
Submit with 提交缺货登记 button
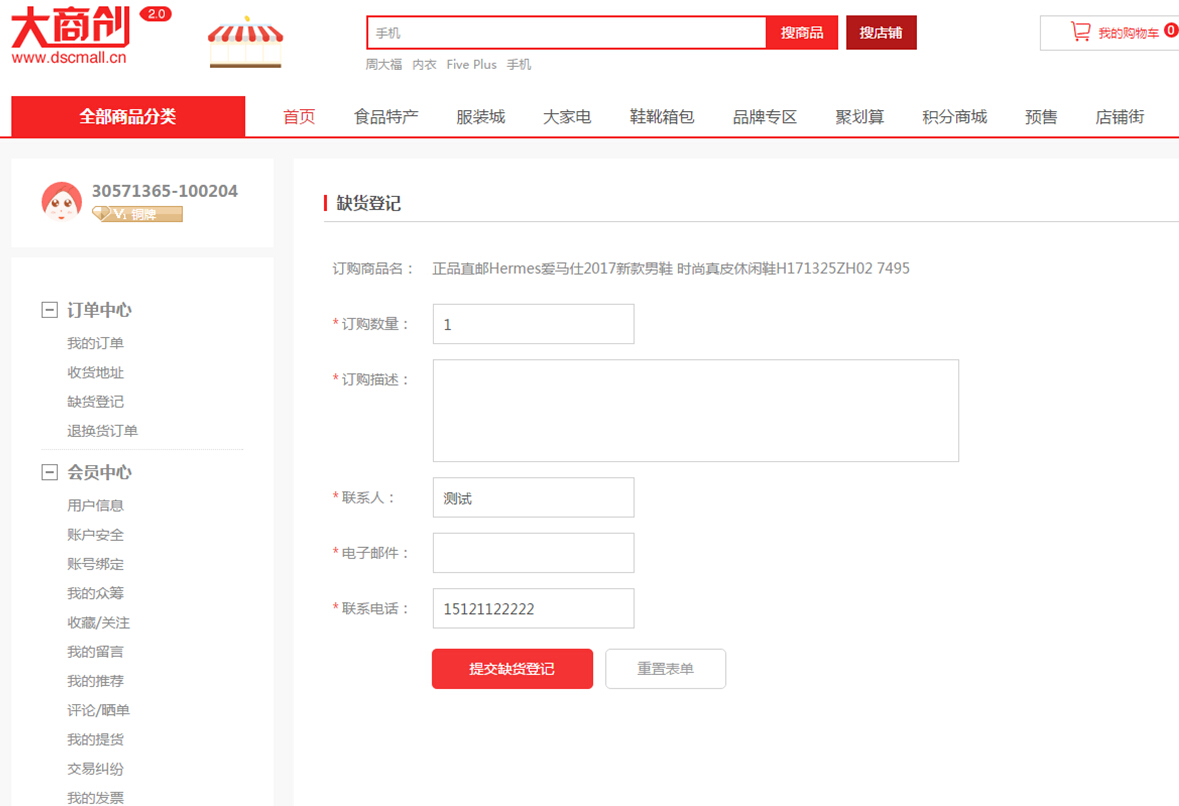(512, 668)
